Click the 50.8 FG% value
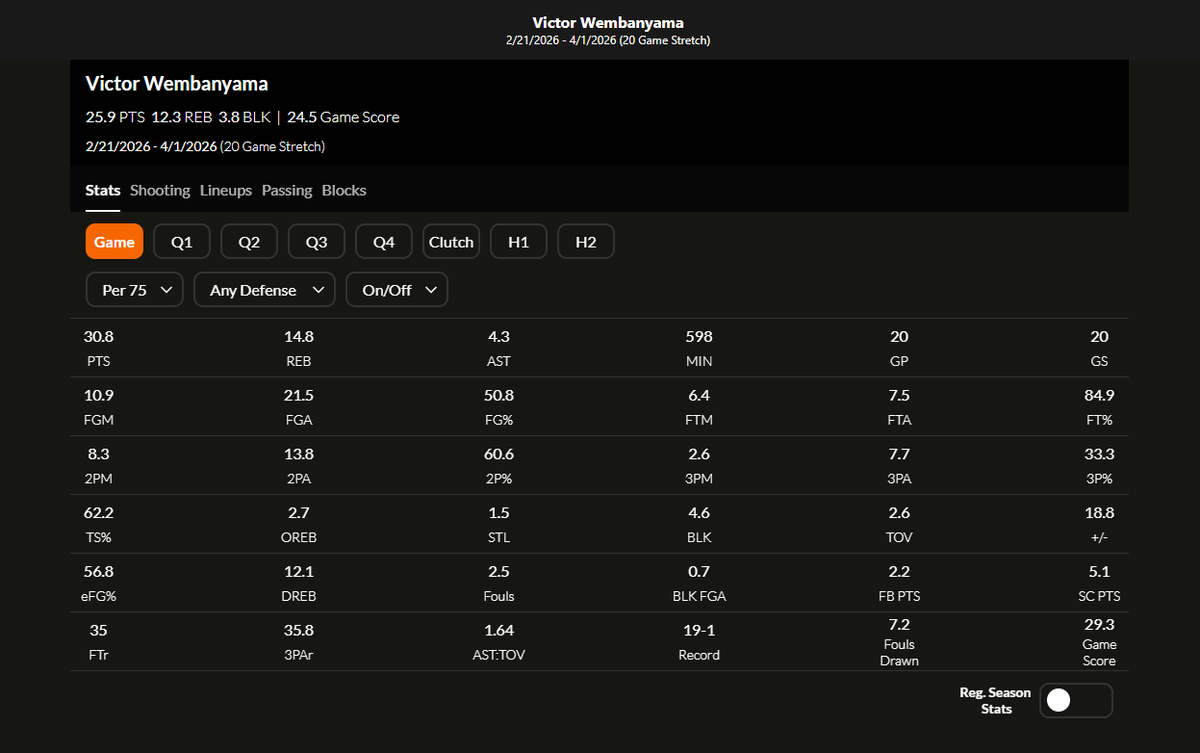This screenshot has height=753, width=1200. (x=499, y=395)
